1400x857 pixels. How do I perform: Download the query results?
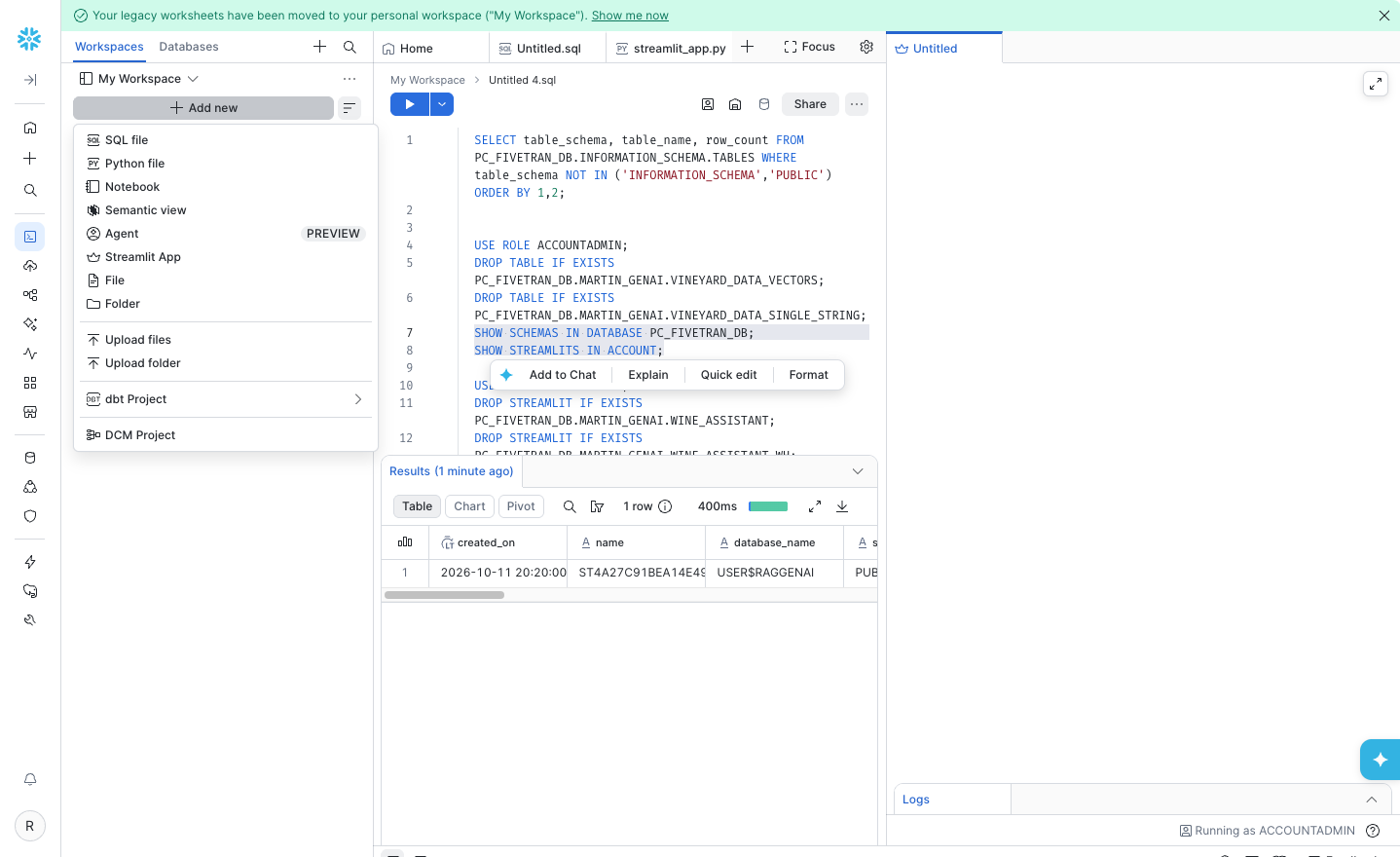tap(842, 506)
